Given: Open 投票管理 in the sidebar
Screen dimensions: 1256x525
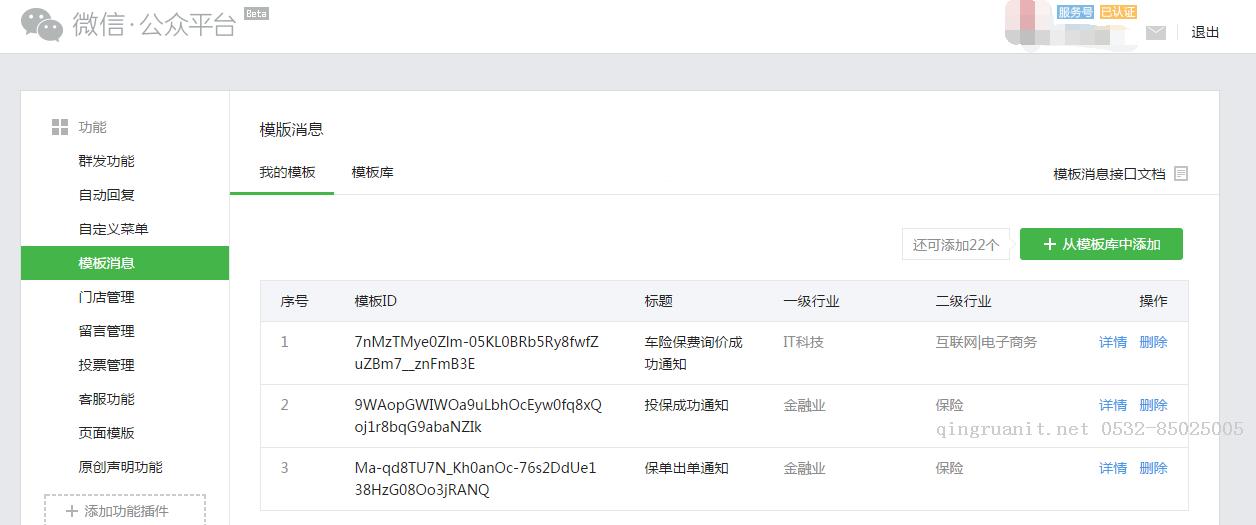Looking at the screenshot, I should [106, 365].
